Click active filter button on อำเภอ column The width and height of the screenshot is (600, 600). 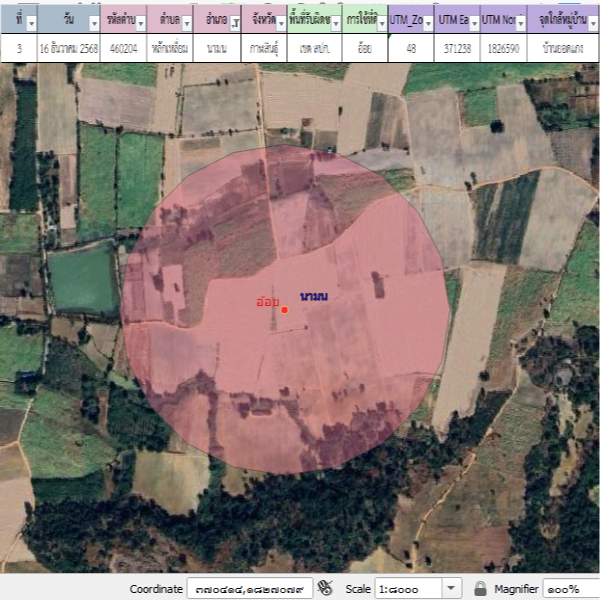pos(233,22)
